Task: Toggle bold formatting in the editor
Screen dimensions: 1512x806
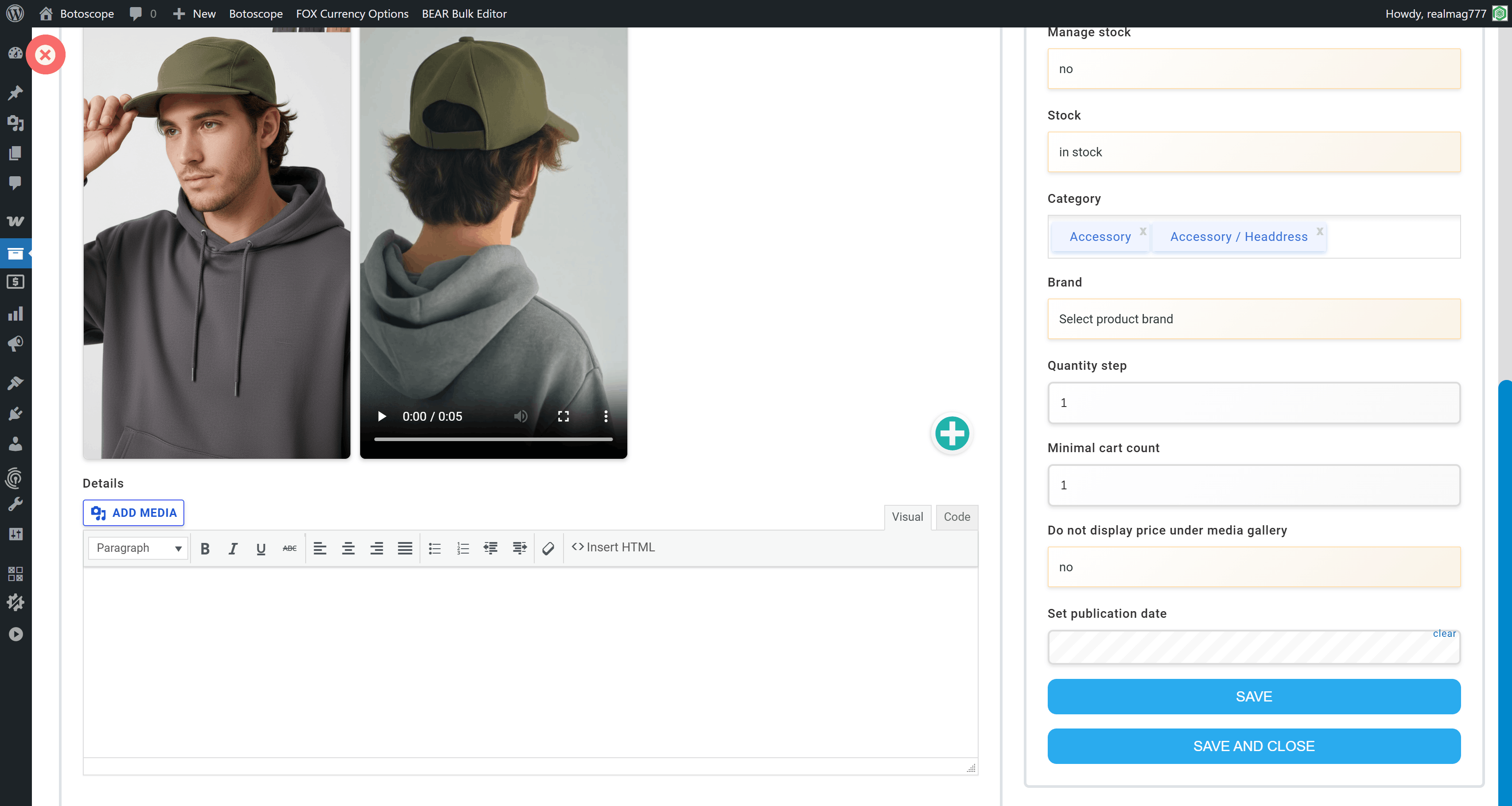Action: (x=205, y=548)
